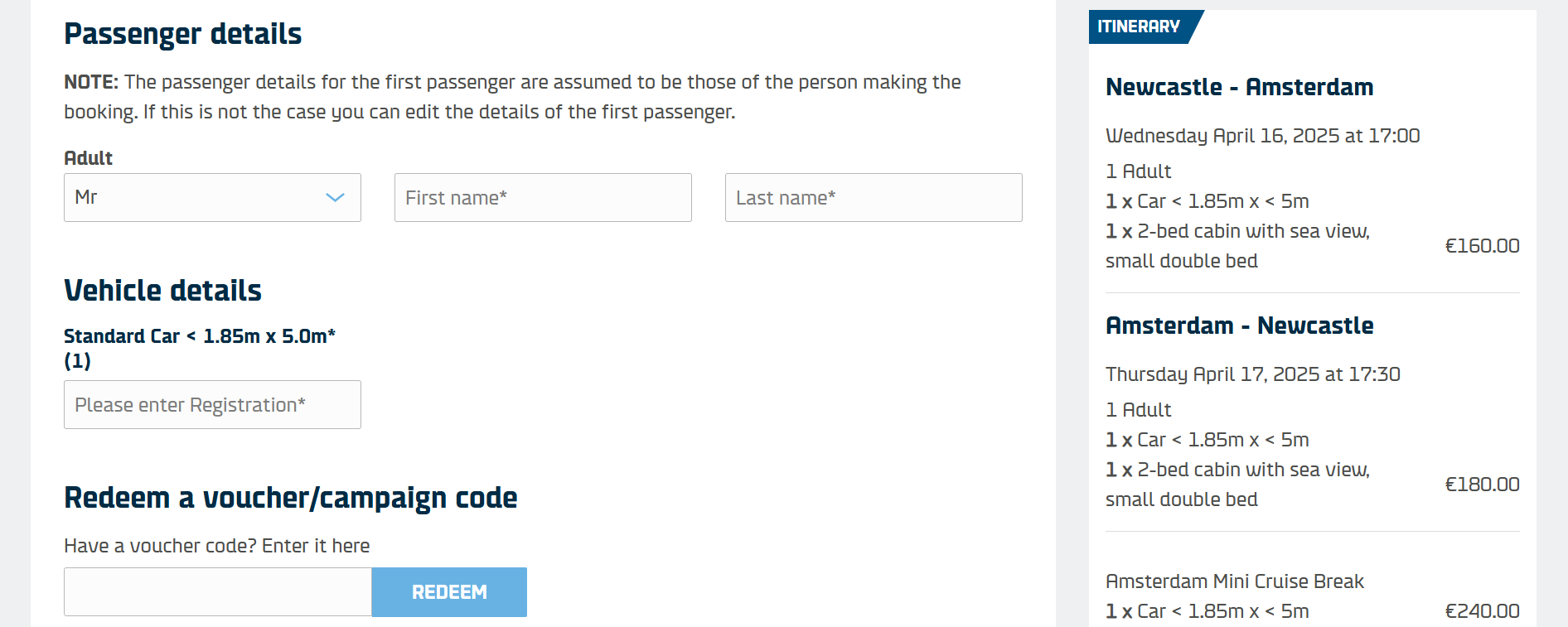Select the Amsterdam - Newcastle route heading
The height and width of the screenshot is (627, 1568).
click(x=1239, y=326)
